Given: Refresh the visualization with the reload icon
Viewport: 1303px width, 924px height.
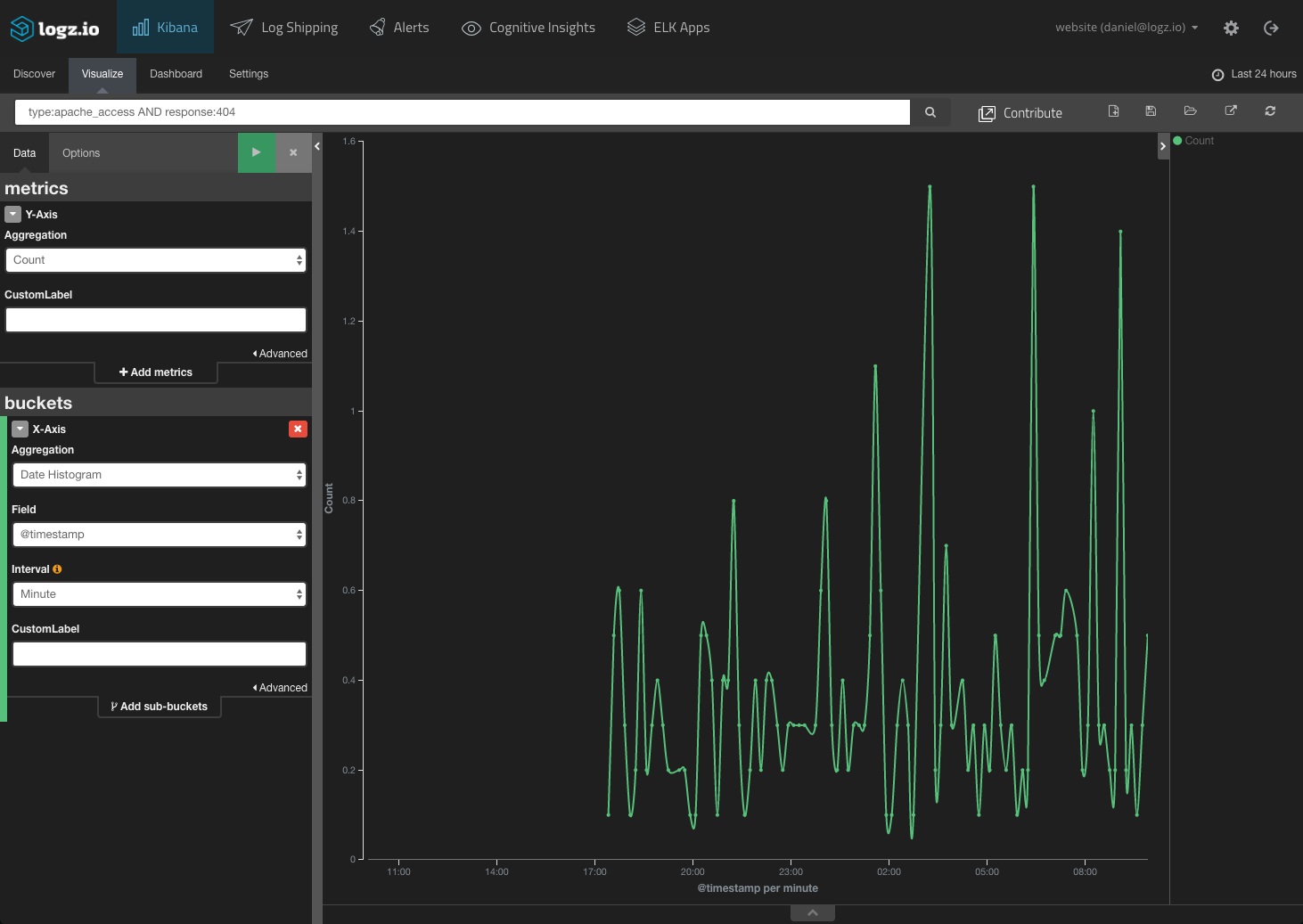Looking at the screenshot, I should click(x=1270, y=111).
